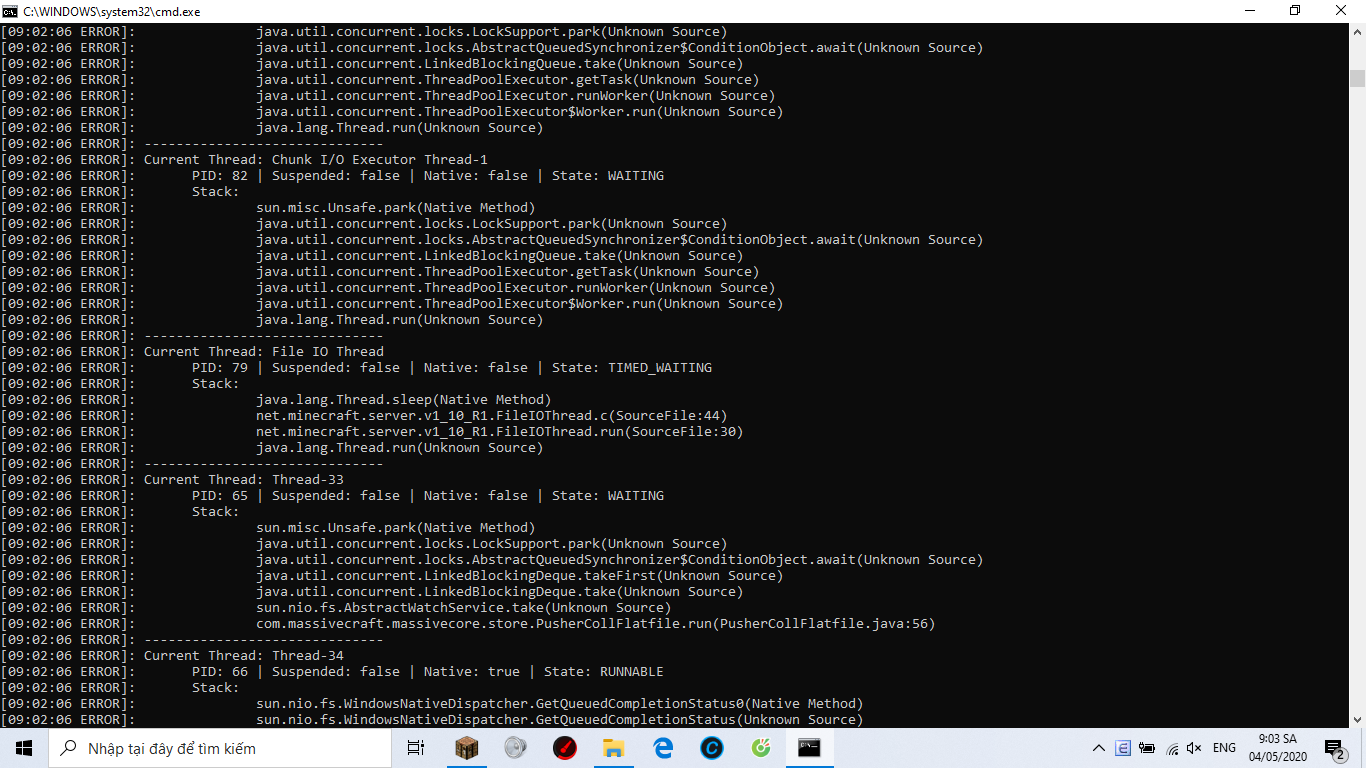
Task: Click 'java.lang.Thread.sleep(Native Method)' line
Action: [404, 400]
